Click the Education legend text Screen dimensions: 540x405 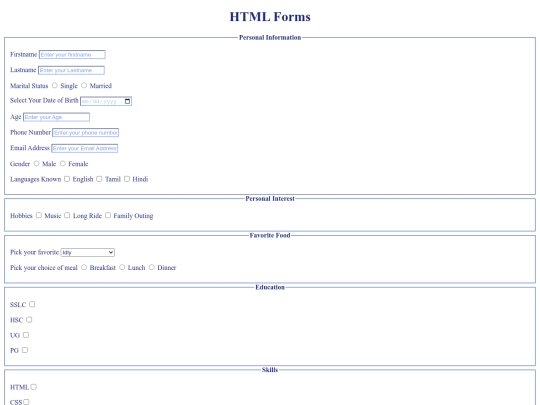click(x=270, y=287)
